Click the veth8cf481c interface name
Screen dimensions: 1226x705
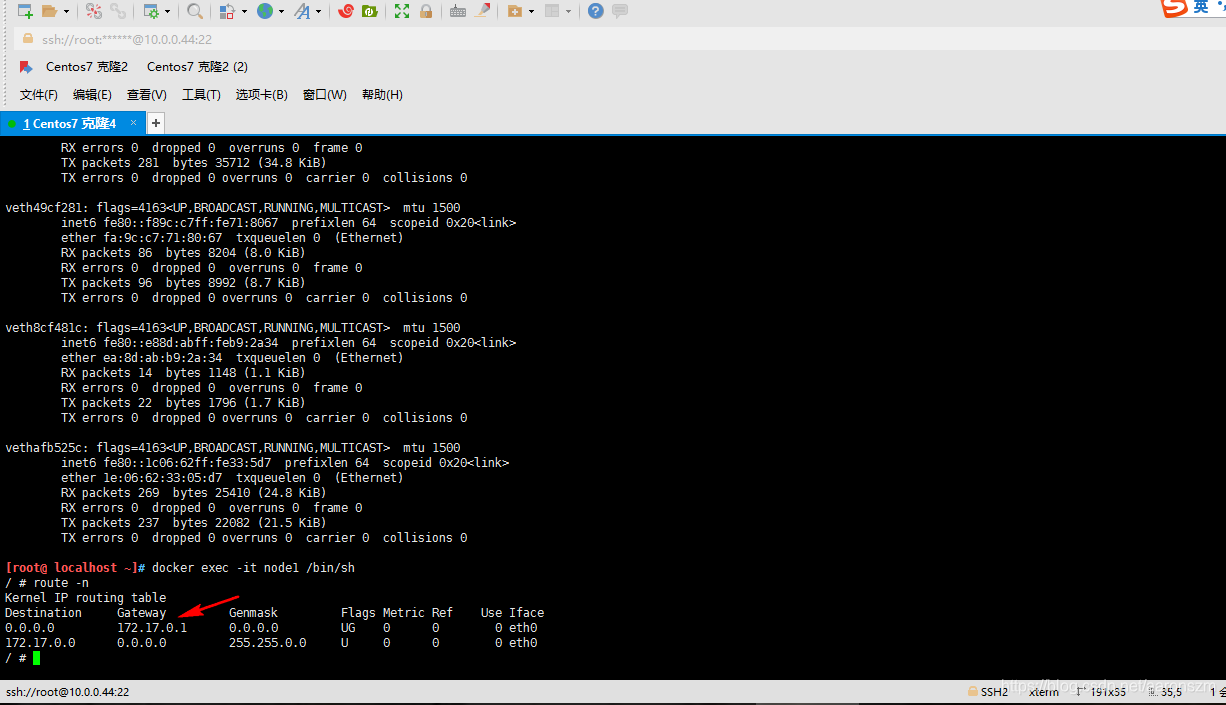(x=43, y=328)
